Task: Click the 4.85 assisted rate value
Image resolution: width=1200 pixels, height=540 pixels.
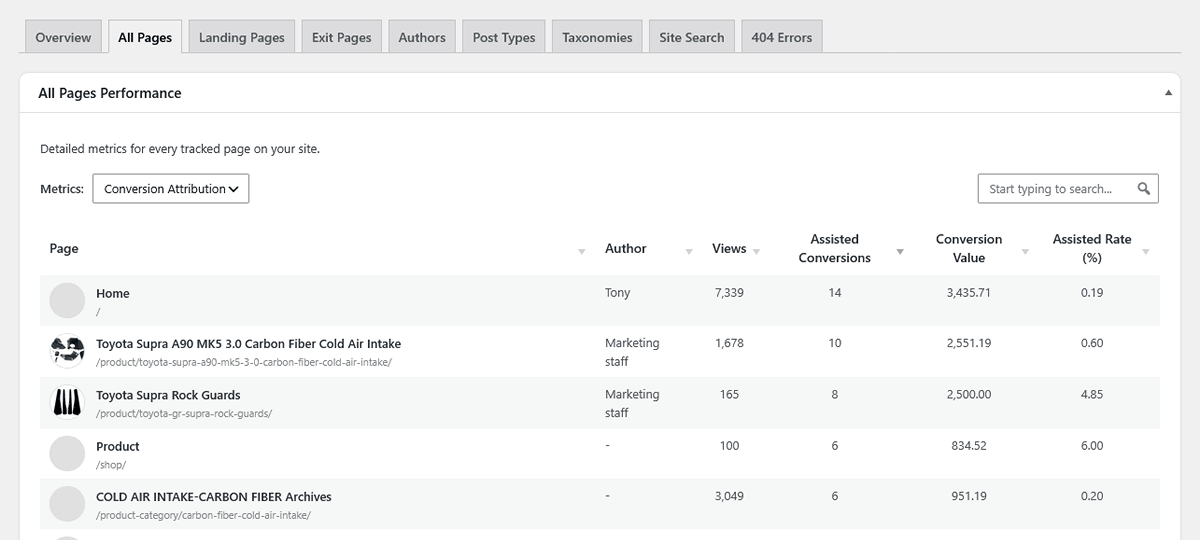Action: (x=1092, y=394)
